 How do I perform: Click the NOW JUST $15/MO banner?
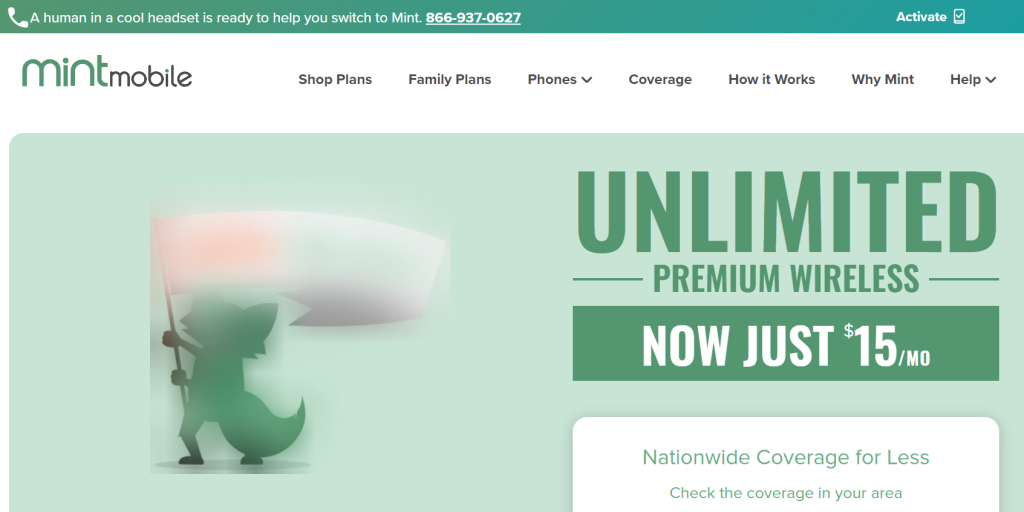click(x=786, y=344)
